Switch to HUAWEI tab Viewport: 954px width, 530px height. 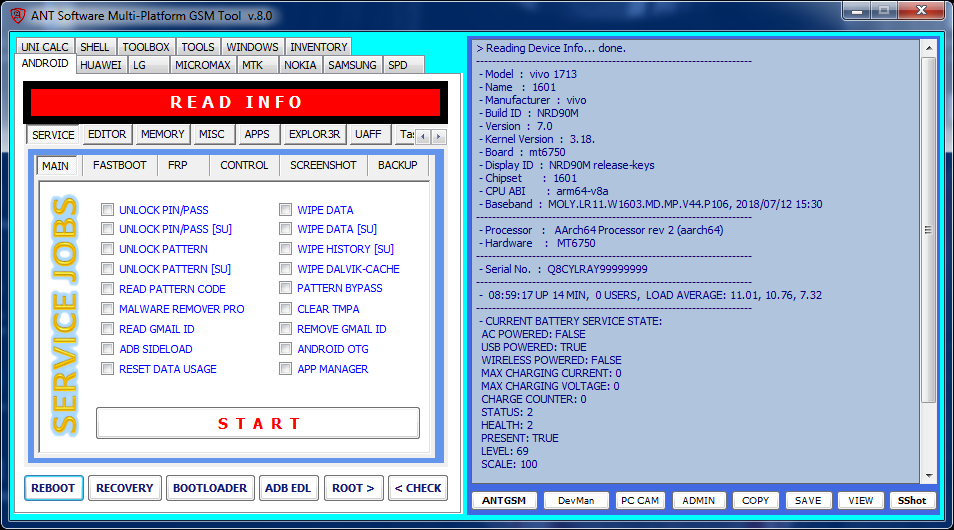pos(101,65)
